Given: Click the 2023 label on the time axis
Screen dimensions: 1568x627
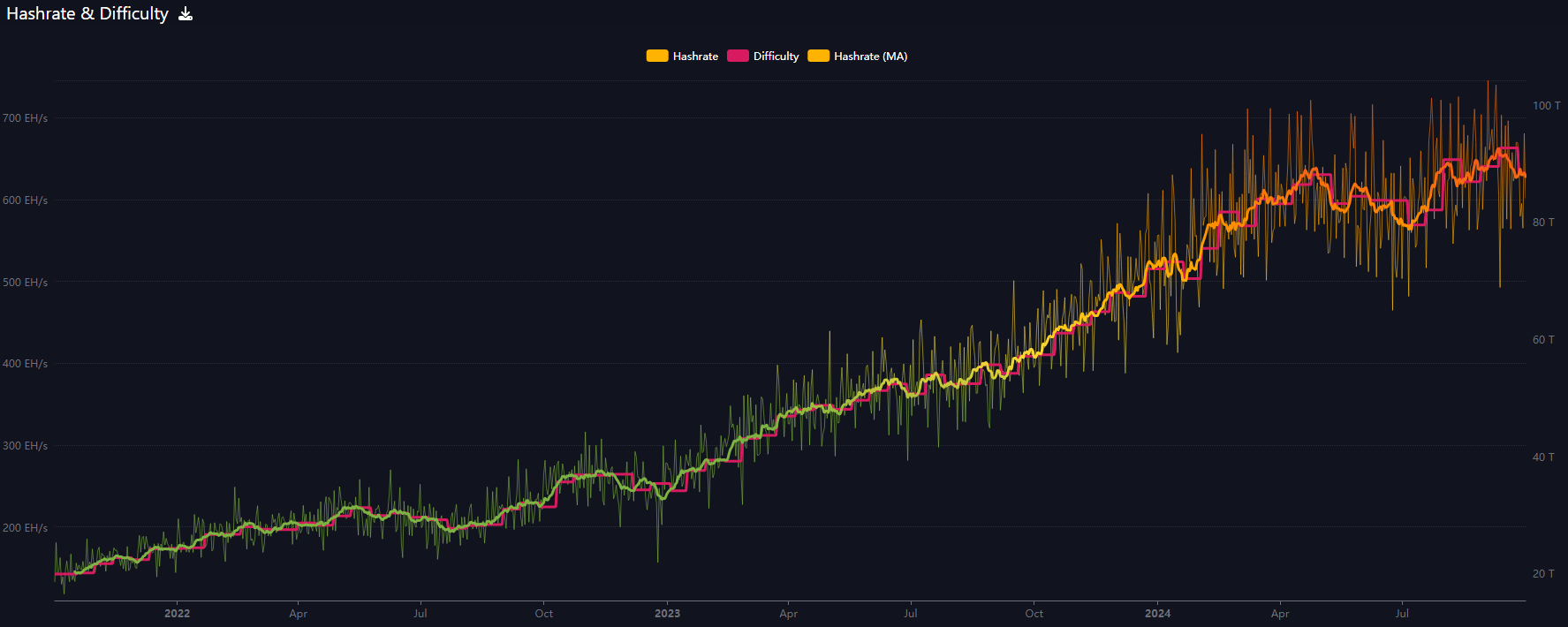Looking at the screenshot, I should click(667, 614).
